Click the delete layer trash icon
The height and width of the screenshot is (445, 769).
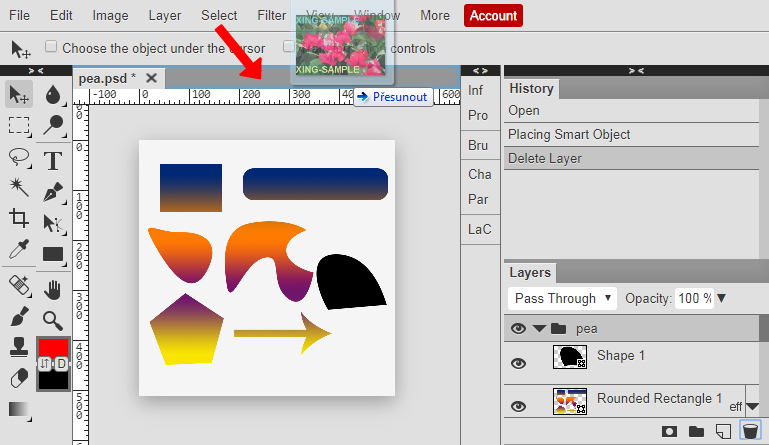click(x=749, y=431)
